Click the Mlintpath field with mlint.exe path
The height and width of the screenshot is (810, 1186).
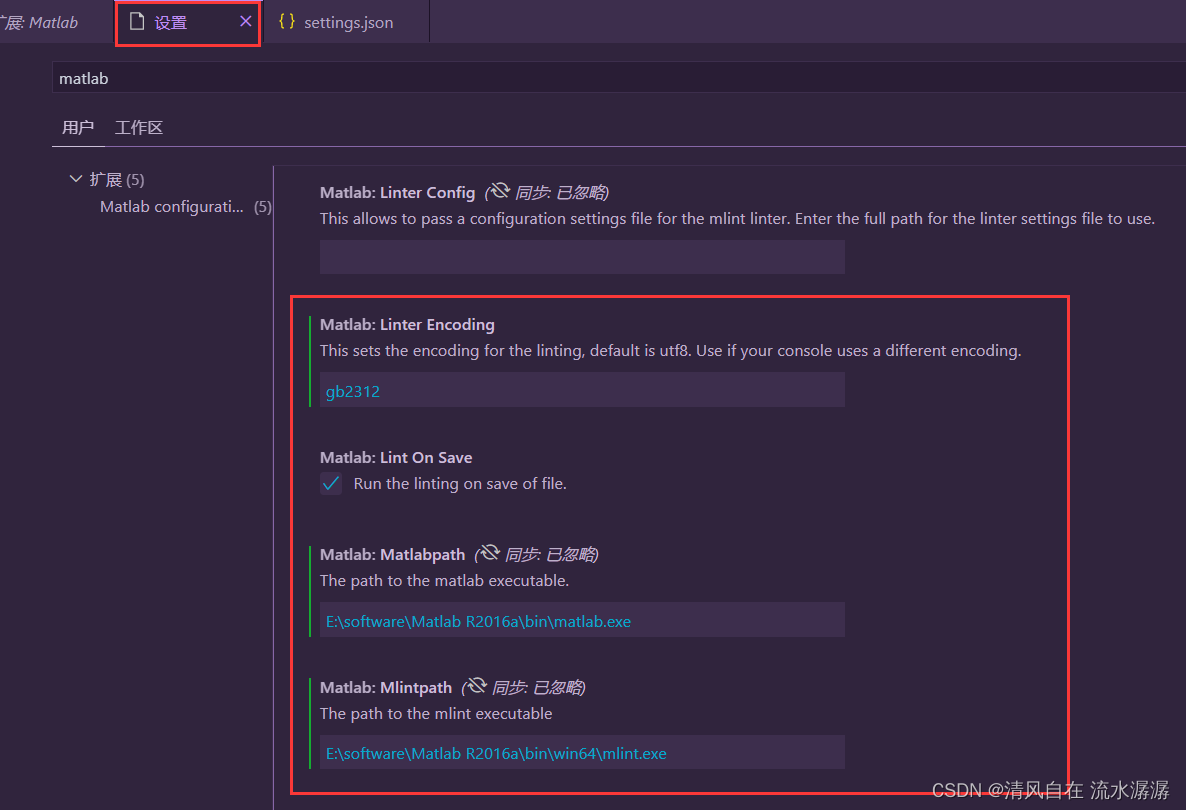pyautogui.click(x=582, y=753)
